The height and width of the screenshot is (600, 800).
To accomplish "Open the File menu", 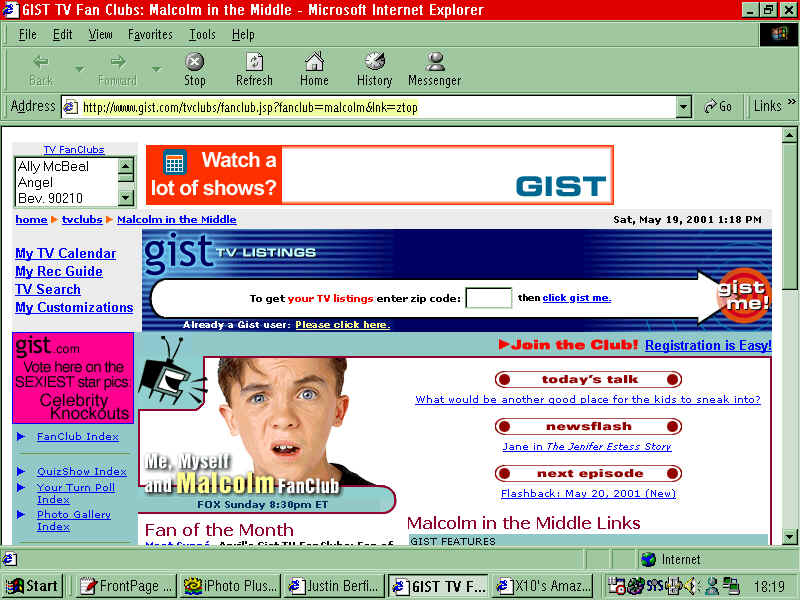I will pos(28,35).
